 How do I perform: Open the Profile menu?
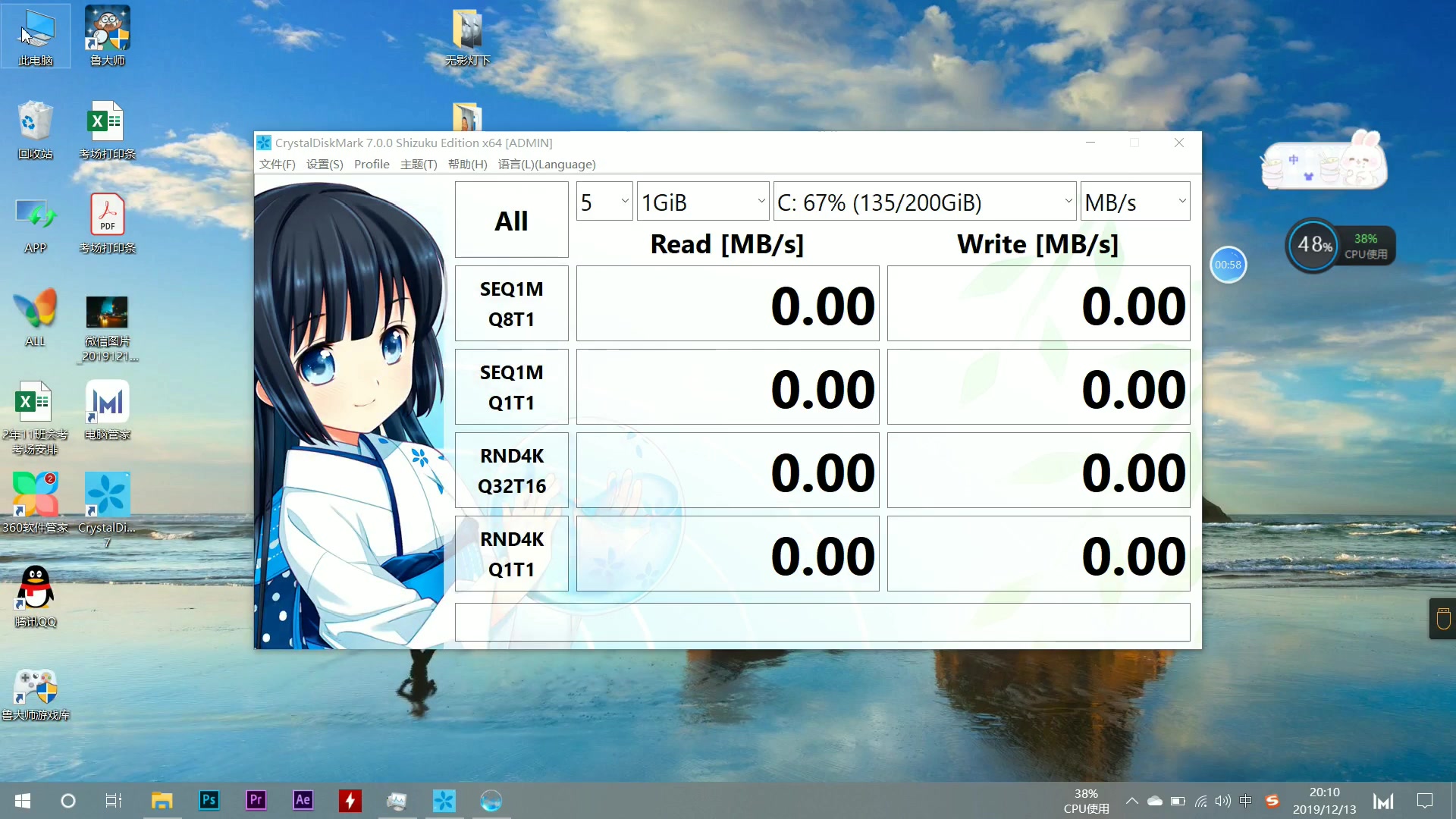click(x=371, y=165)
